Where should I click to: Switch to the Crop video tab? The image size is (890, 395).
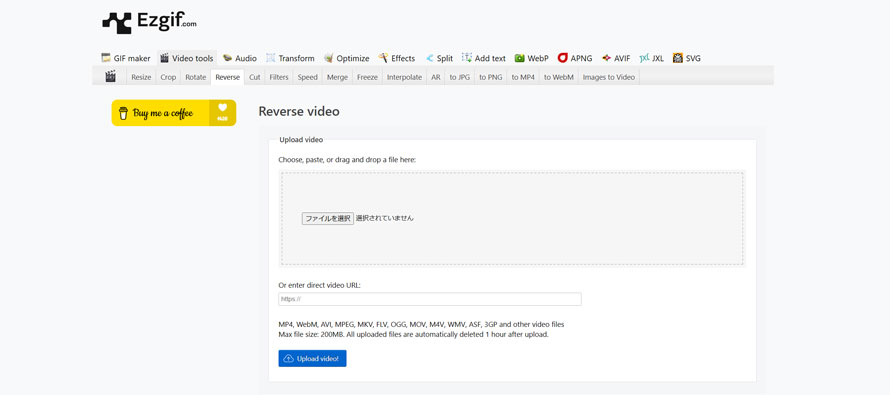click(x=168, y=77)
